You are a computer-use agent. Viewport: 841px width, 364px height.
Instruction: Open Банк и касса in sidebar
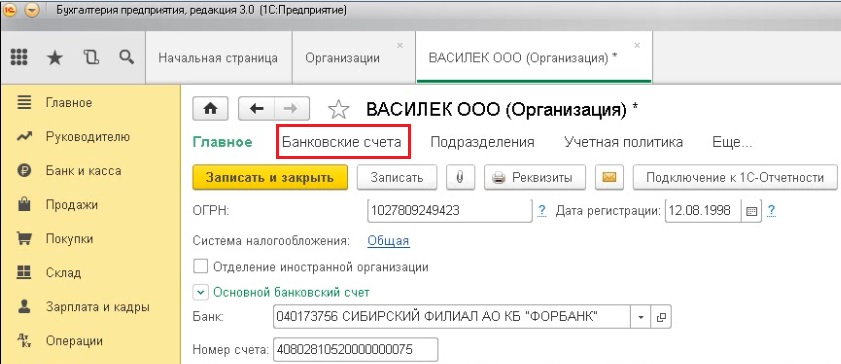(x=83, y=171)
